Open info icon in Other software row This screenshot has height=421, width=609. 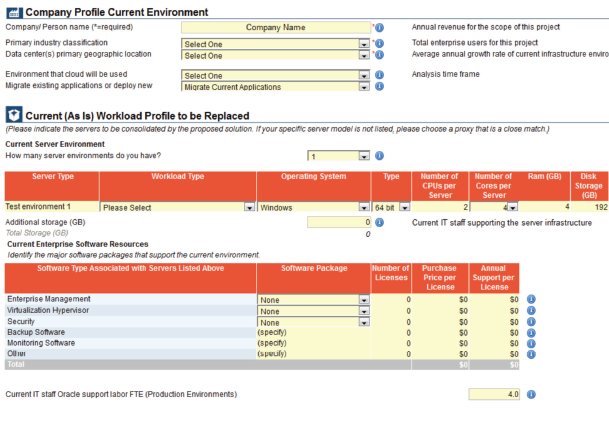(x=531, y=354)
